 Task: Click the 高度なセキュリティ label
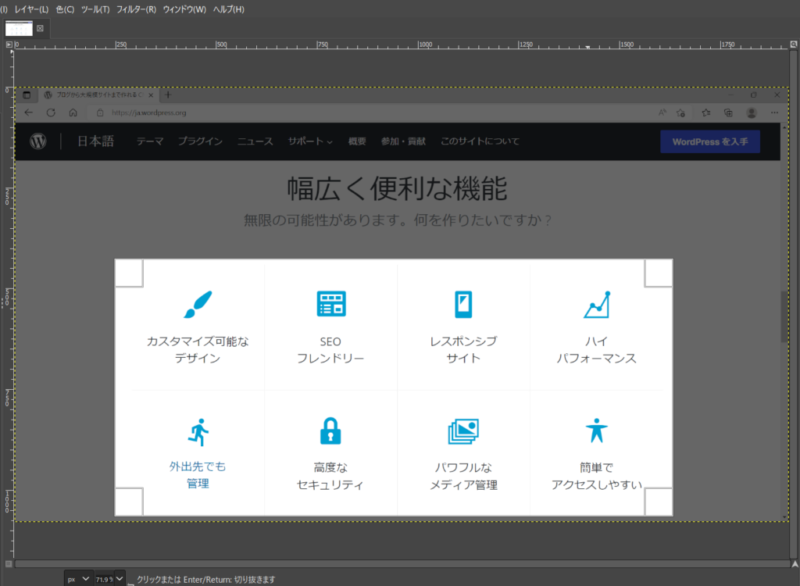coord(331,476)
